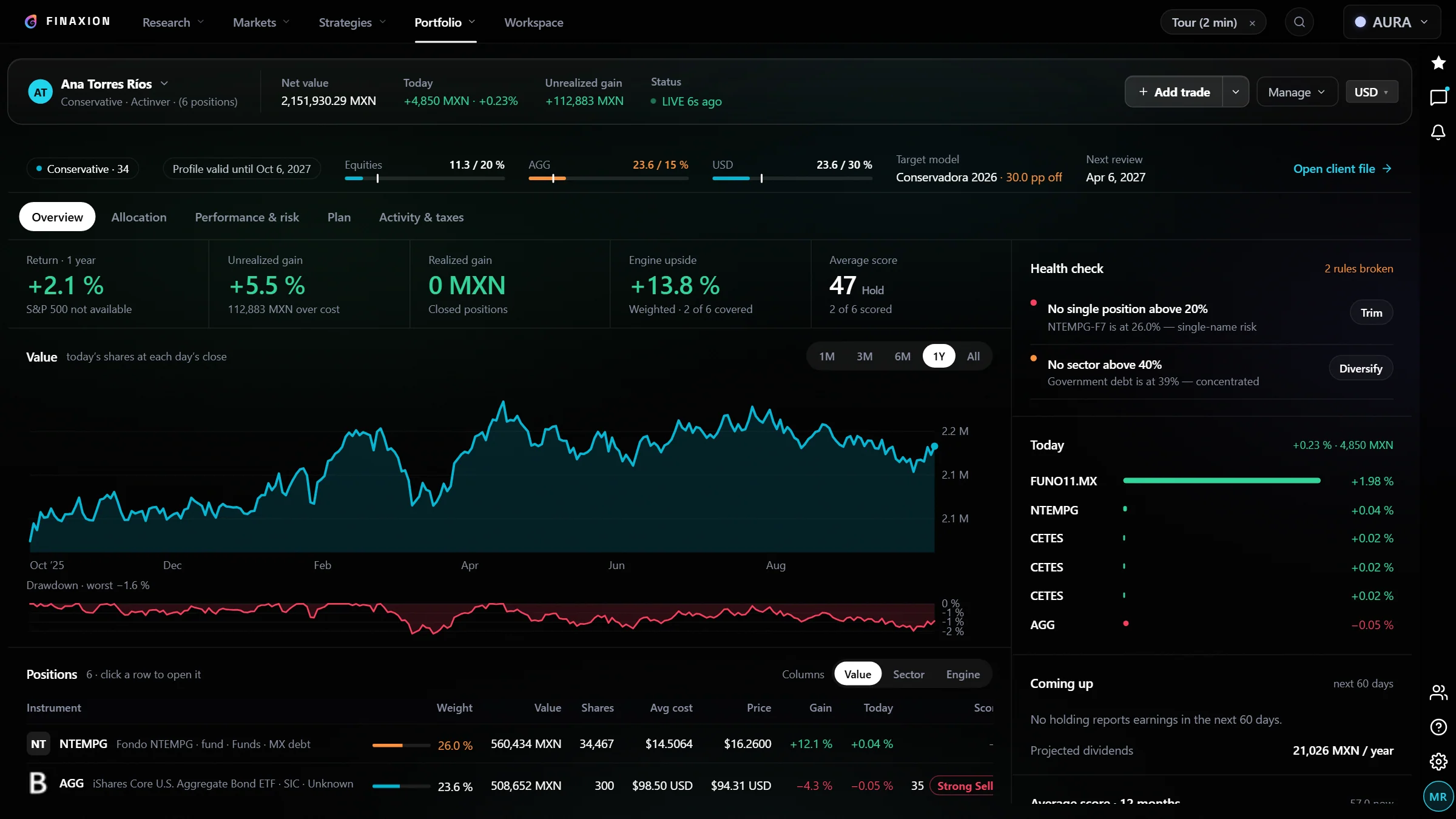Open the Manage dropdown
Image resolution: width=1456 pixels, height=819 pixels.
pos(1296,92)
